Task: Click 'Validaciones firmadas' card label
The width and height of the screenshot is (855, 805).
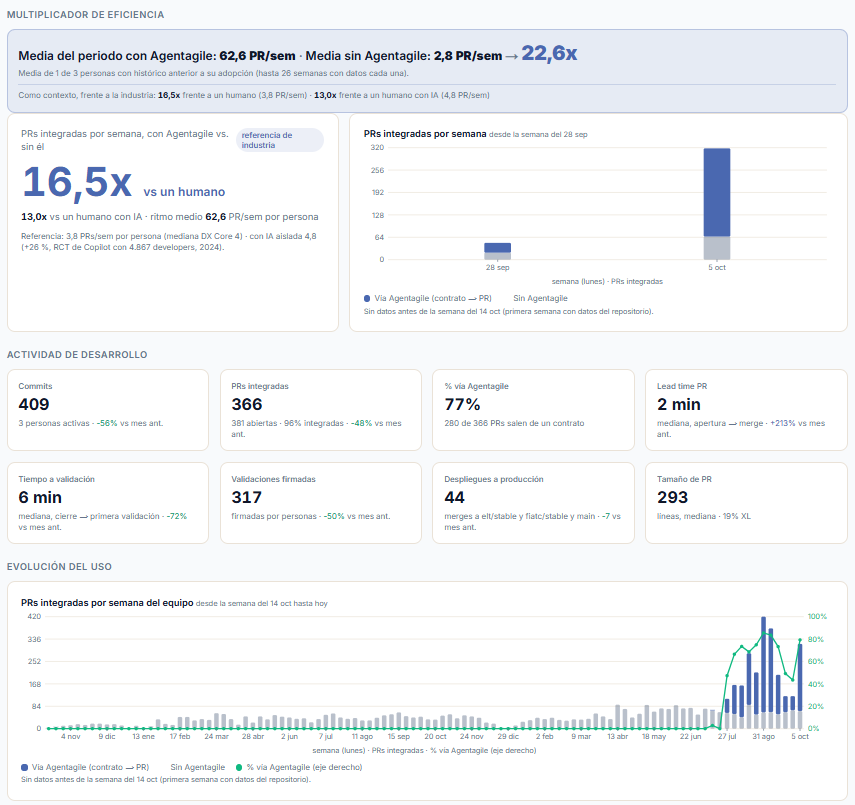Action: (x=273, y=479)
